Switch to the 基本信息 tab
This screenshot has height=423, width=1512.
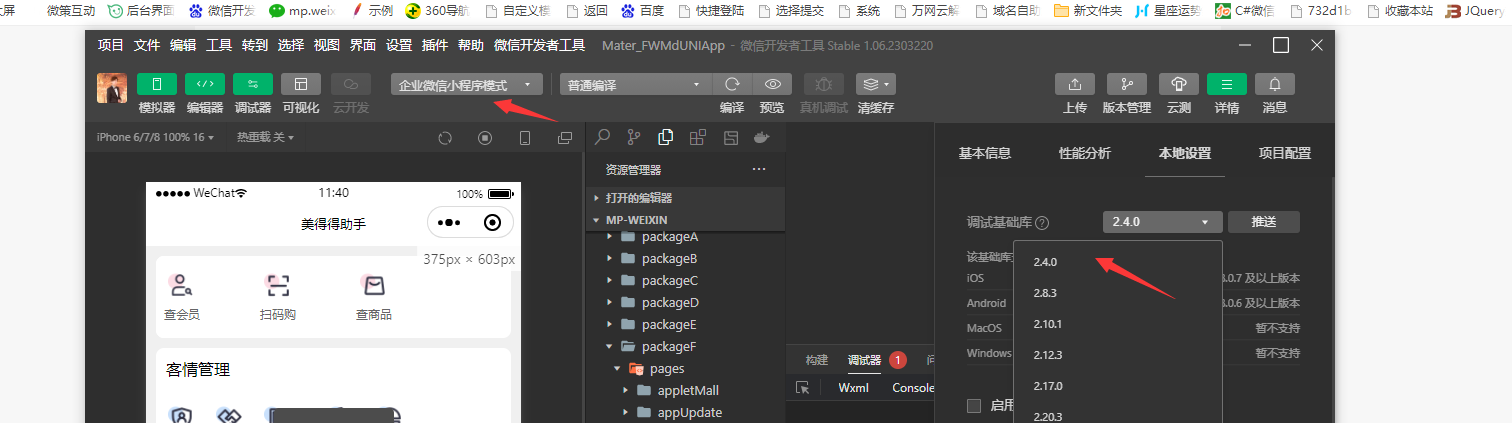coord(985,153)
